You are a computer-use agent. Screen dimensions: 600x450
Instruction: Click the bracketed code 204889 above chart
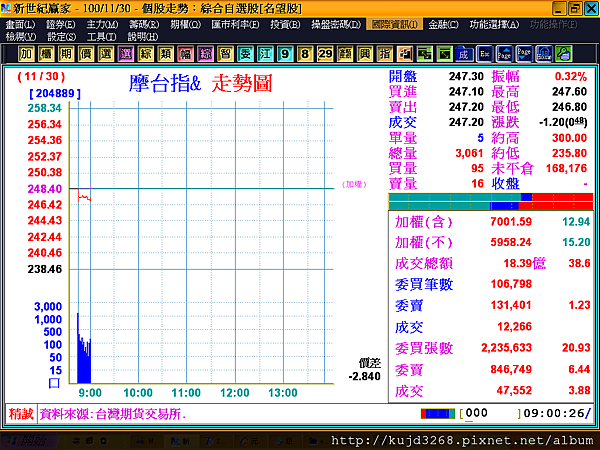[55, 93]
